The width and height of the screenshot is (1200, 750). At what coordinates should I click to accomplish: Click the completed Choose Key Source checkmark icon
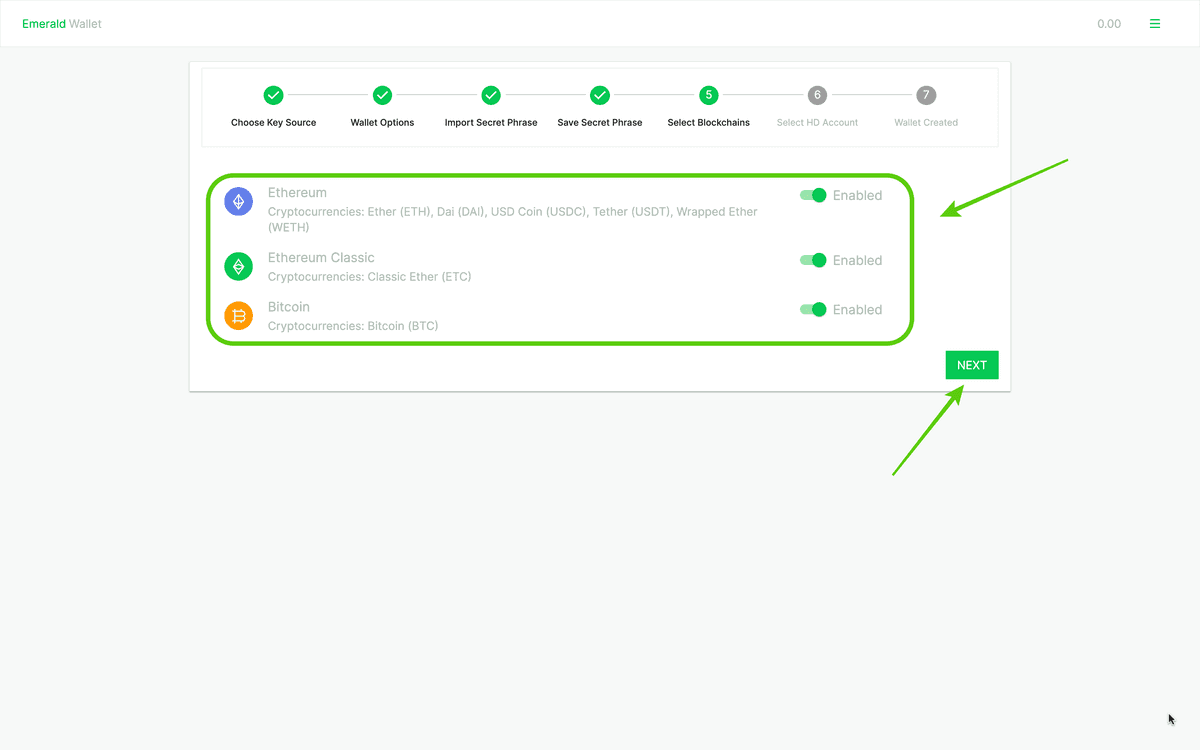273,95
